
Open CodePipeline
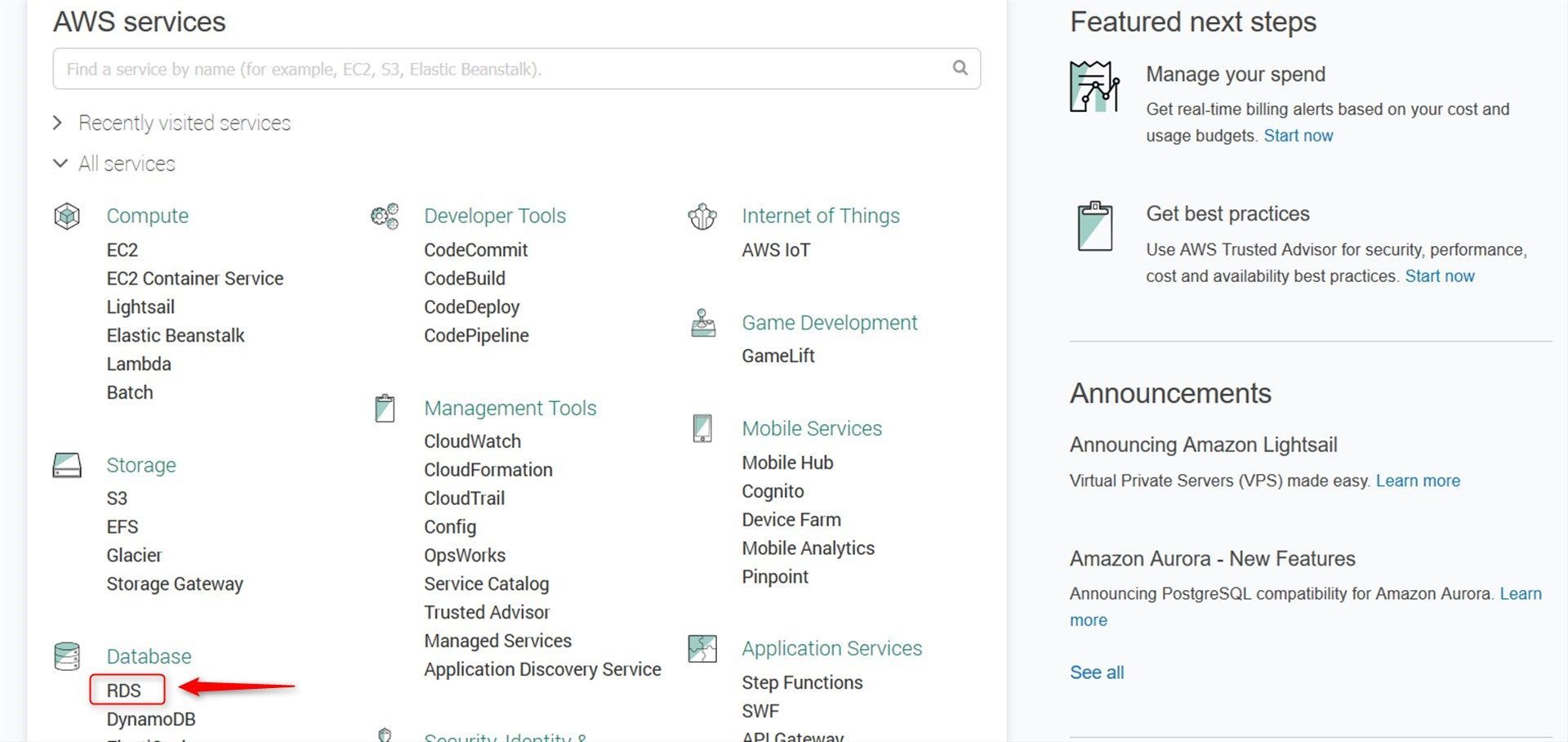coord(477,336)
